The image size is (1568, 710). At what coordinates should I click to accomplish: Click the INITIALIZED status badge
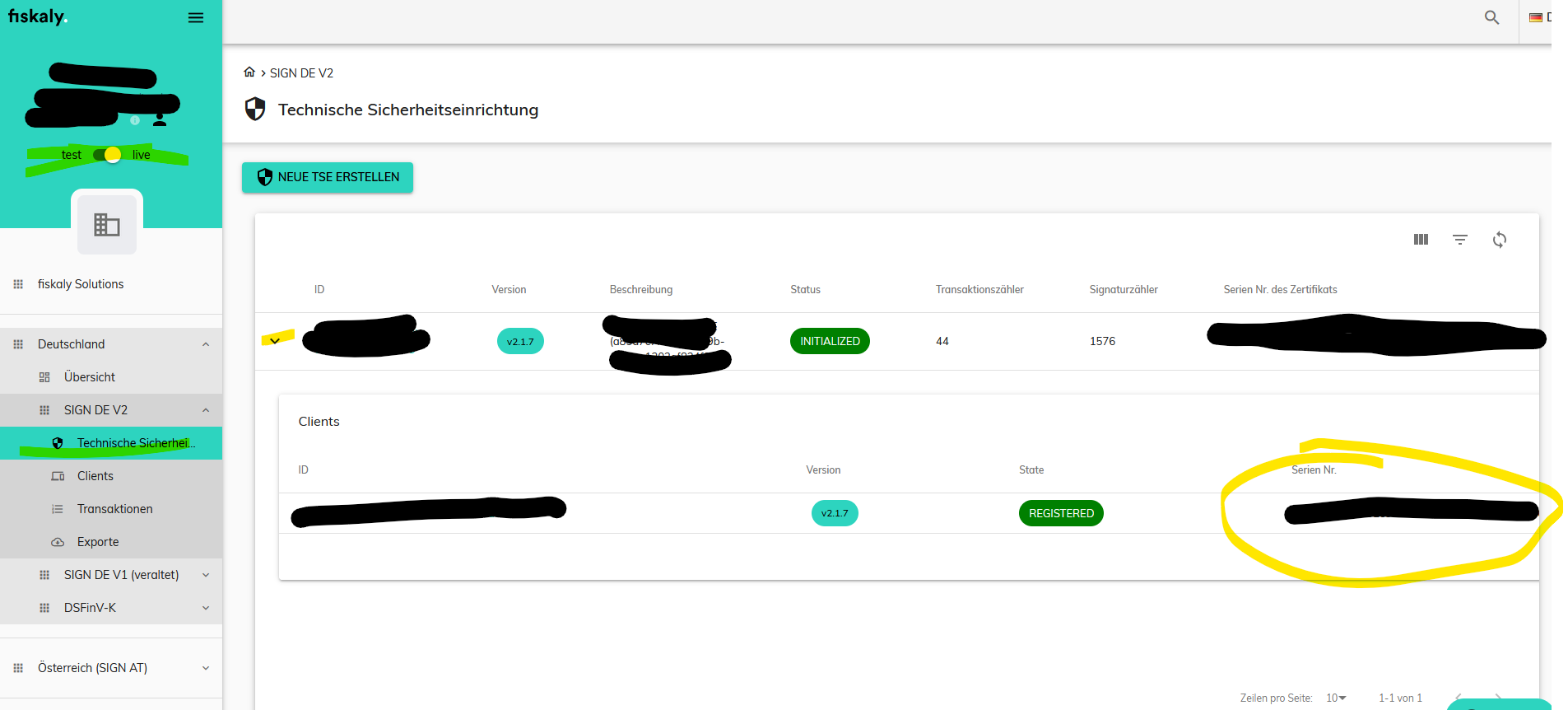(x=830, y=341)
